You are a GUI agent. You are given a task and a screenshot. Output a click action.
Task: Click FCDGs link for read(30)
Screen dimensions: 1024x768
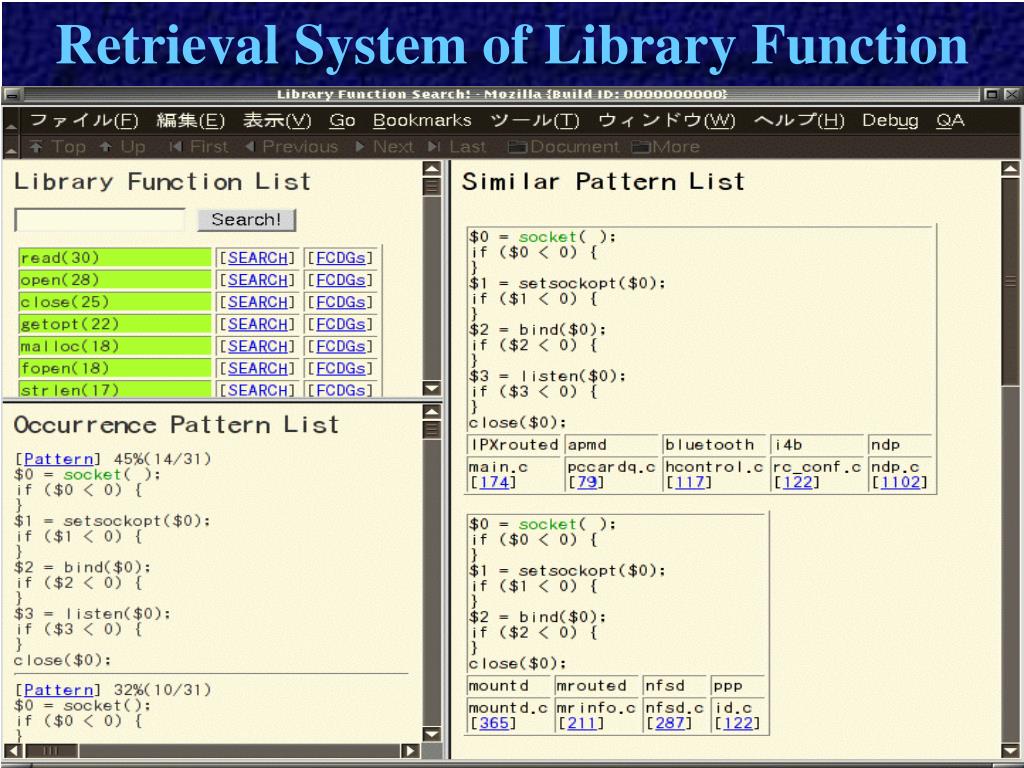[x=340, y=258]
